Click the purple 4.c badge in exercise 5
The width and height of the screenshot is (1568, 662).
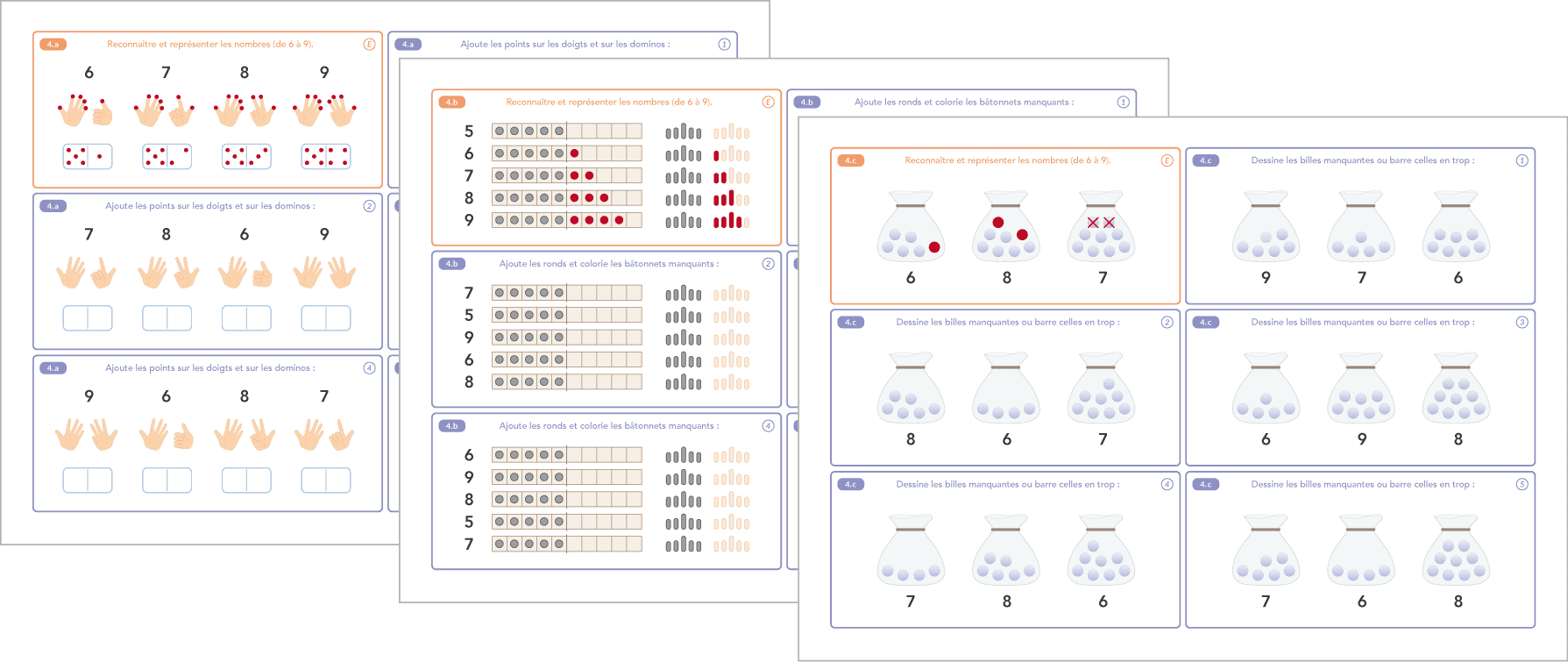point(1206,485)
